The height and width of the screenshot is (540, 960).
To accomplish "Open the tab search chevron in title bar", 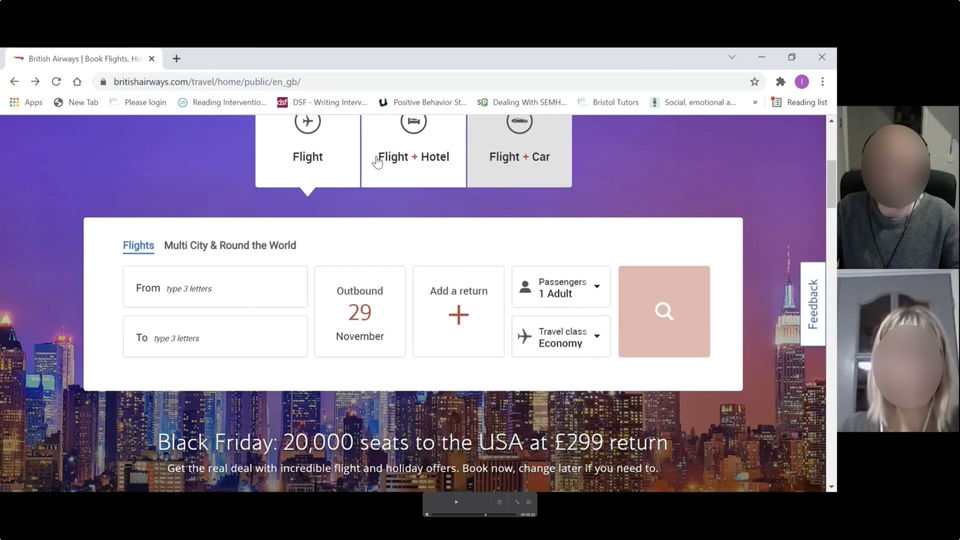I will tap(732, 57).
